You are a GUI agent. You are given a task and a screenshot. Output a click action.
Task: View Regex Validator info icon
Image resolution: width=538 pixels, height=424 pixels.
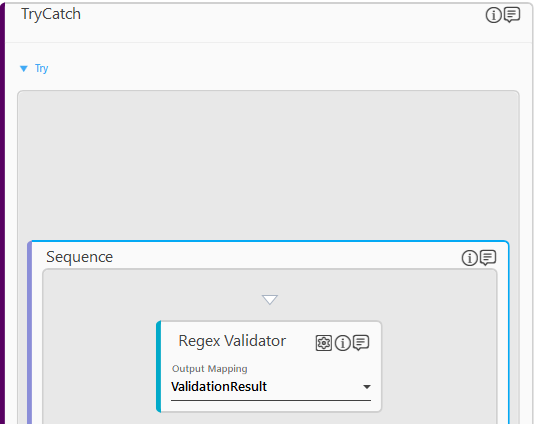coord(342,343)
